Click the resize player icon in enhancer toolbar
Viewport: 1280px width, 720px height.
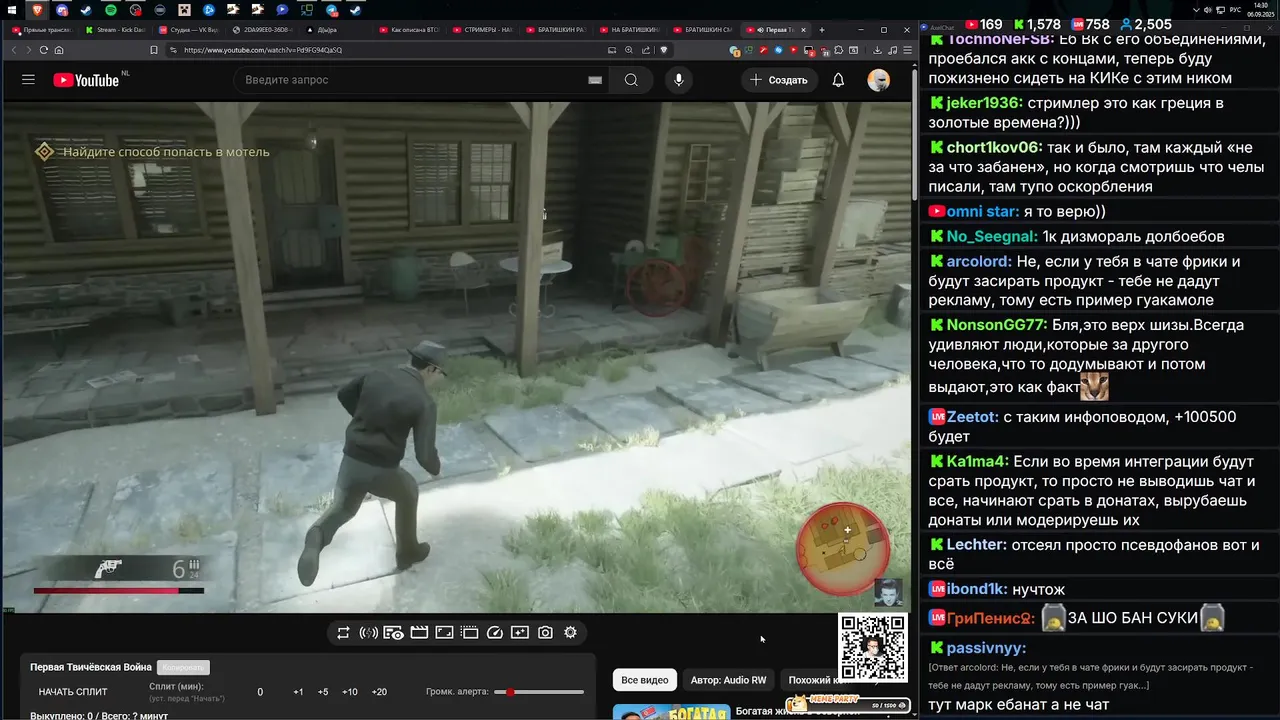click(444, 633)
